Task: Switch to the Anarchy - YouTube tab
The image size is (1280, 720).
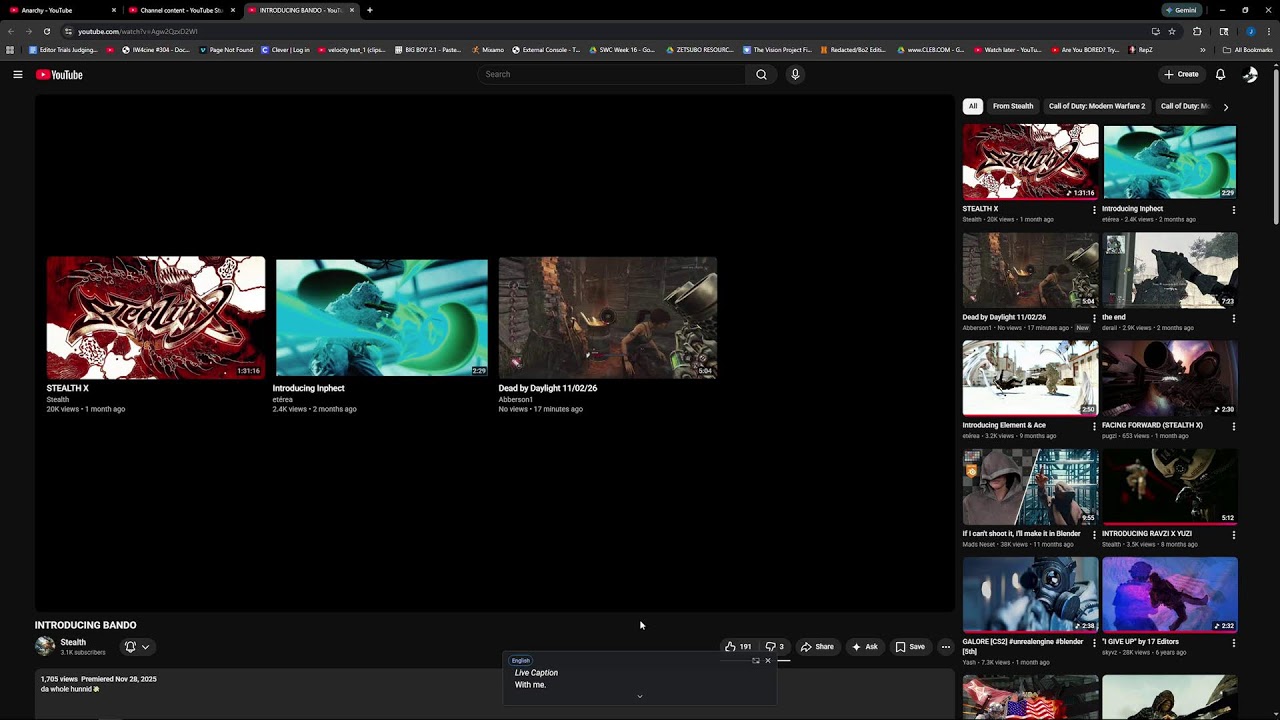Action: pos(60,10)
